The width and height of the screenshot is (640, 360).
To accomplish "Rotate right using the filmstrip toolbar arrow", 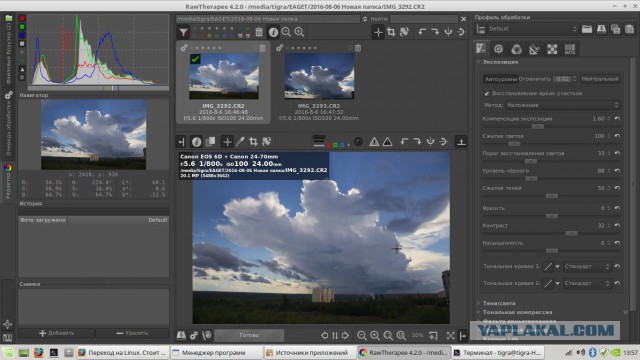I will [x=435, y=32].
